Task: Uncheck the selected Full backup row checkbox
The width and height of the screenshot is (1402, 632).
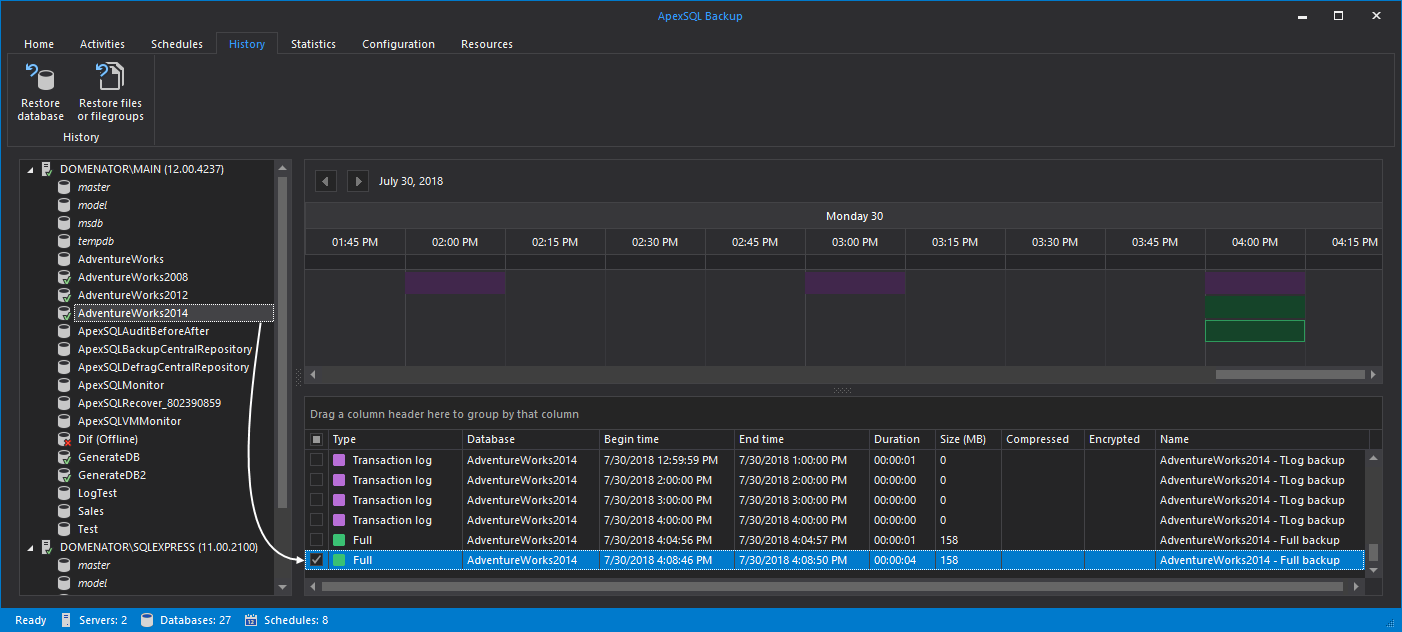Action: click(x=317, y=560)
